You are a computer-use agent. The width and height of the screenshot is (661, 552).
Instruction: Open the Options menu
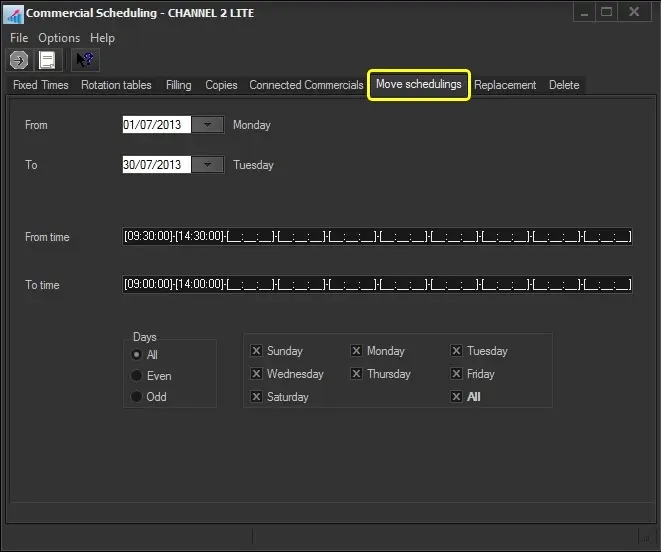point(59,38)
